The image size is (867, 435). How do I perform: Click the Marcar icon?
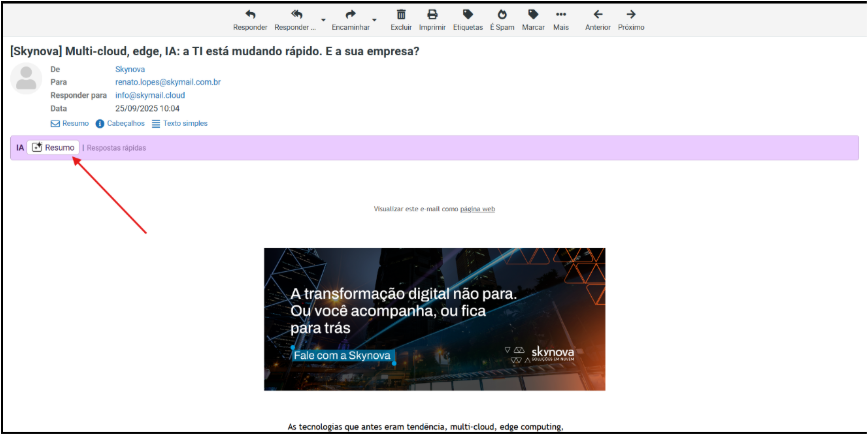click(x=533, y=15)
